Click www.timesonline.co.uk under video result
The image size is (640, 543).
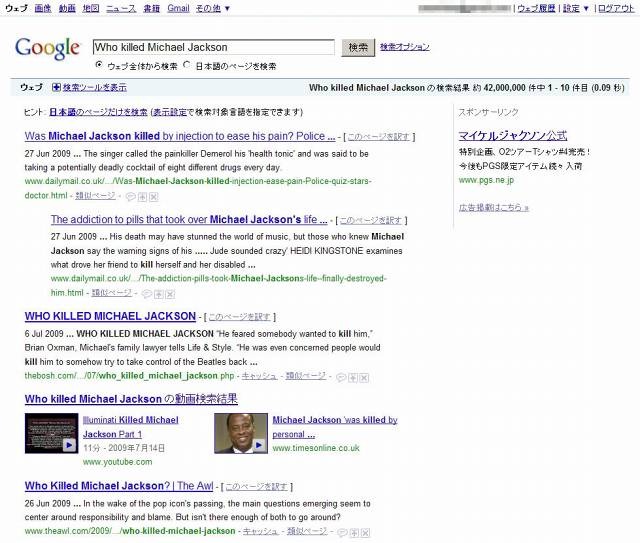316,448
